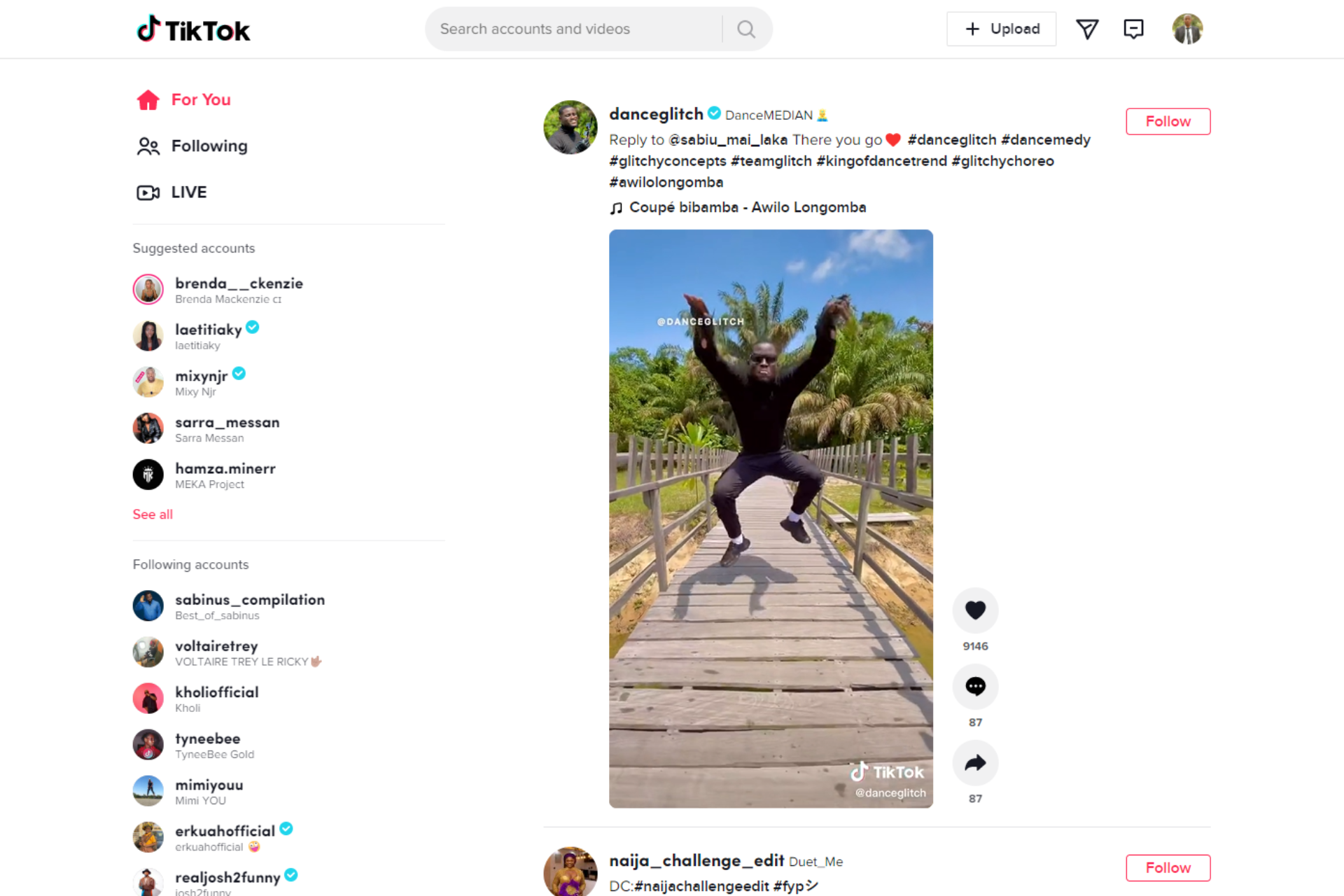Open the messages paper-plane icon
The image size is (1344, 896).
pyautogui.click(x=1087, y=29)
